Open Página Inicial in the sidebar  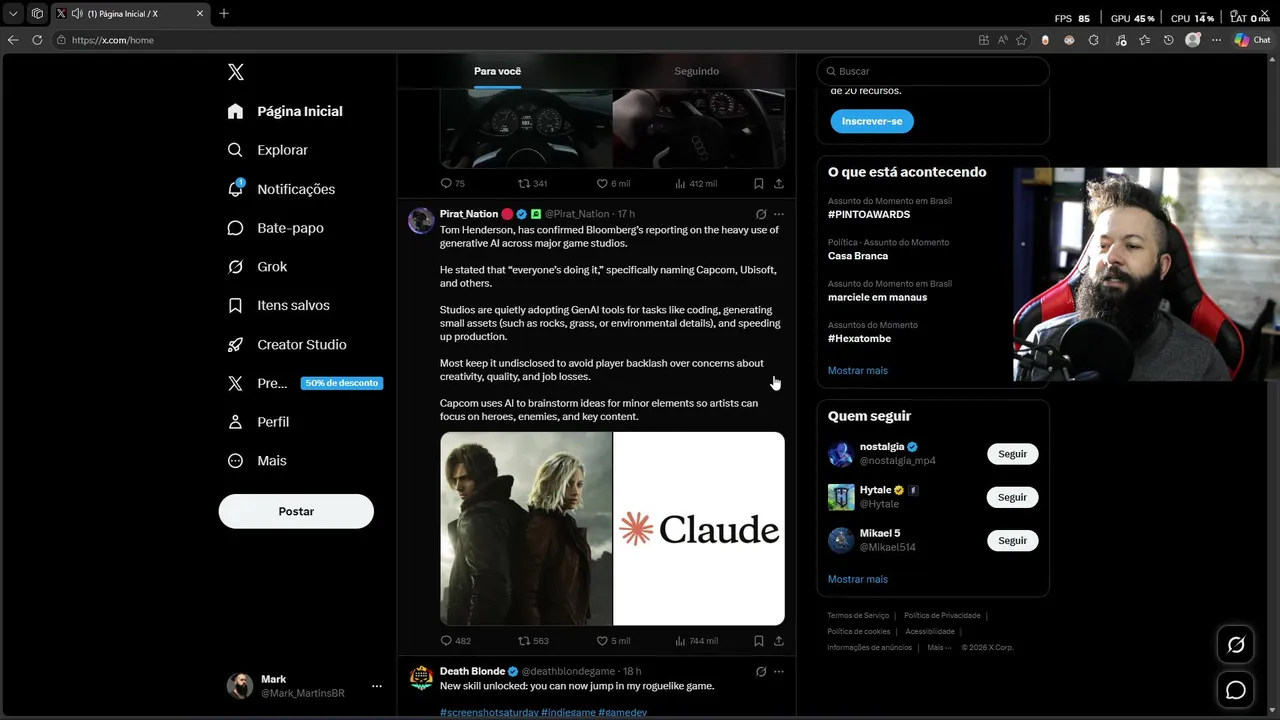[x=285, y=111]
